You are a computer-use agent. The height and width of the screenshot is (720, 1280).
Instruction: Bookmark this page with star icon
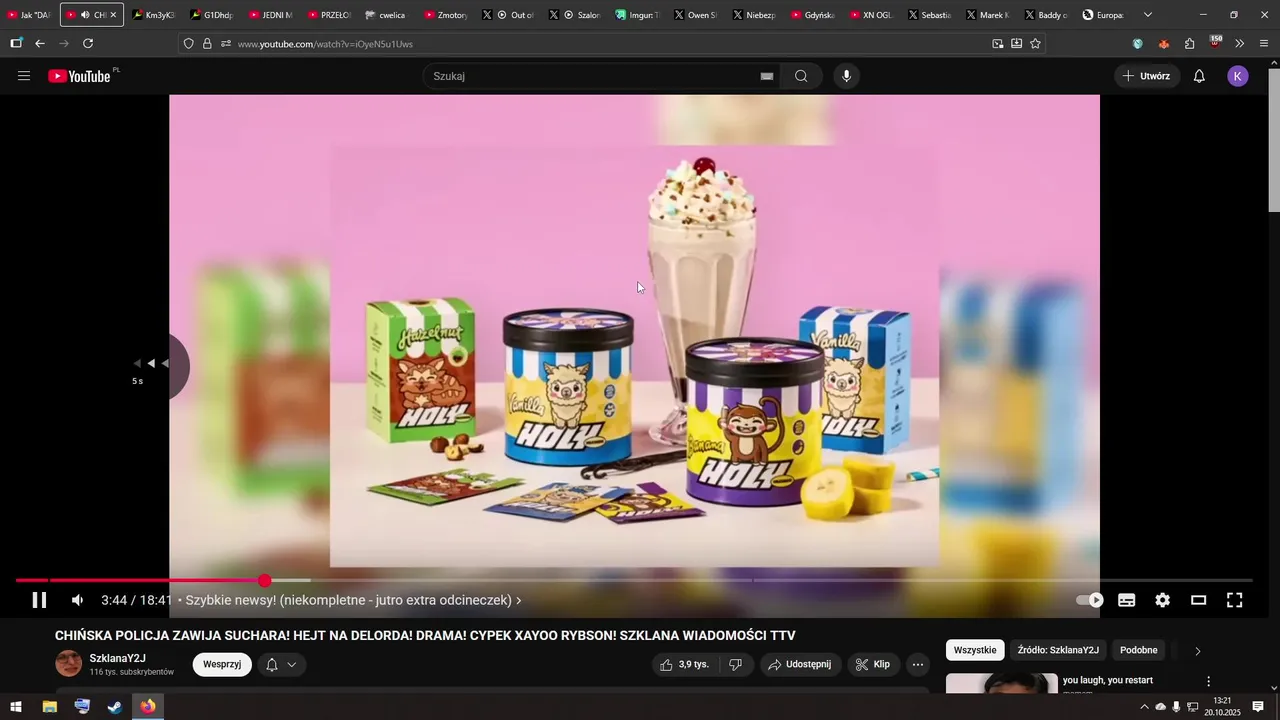pyautogui.click(x=1035, y=44)
